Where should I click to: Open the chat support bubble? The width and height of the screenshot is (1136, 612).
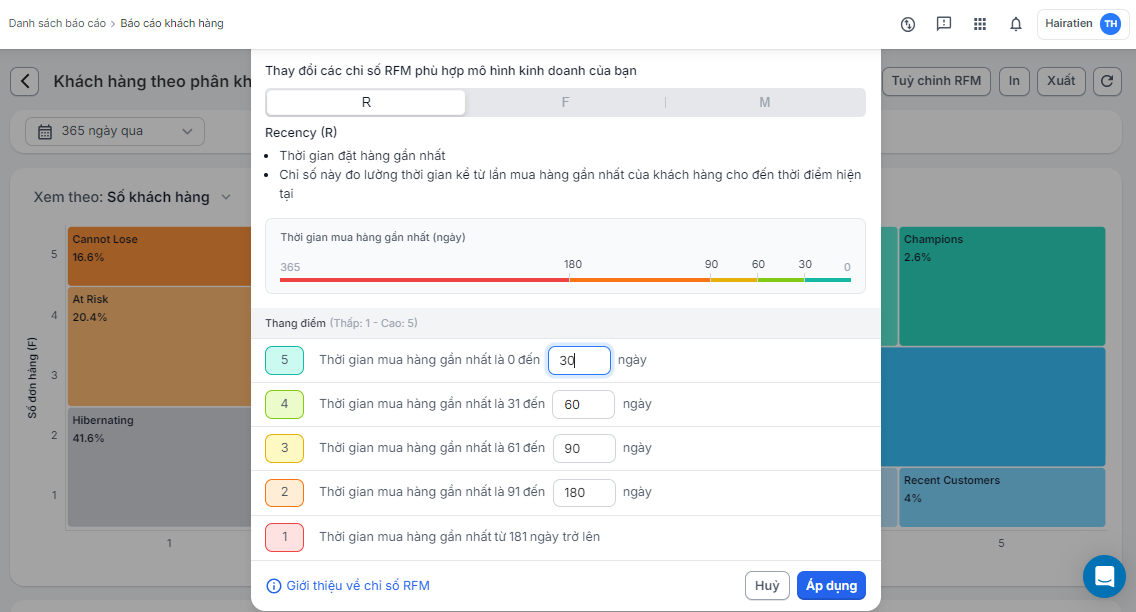click(x=1104, y=576)
